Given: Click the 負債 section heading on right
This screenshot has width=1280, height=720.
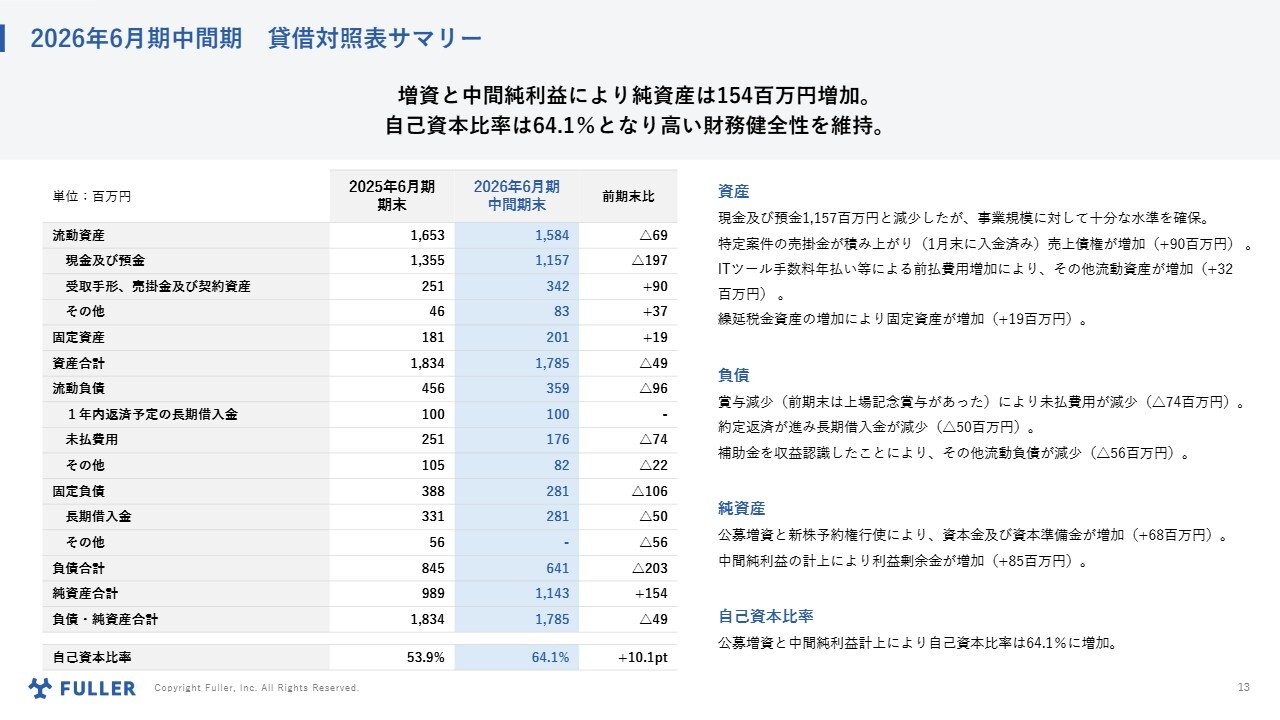Looking at the screenshot, I should pyautogui.click(x=733, y=375).
